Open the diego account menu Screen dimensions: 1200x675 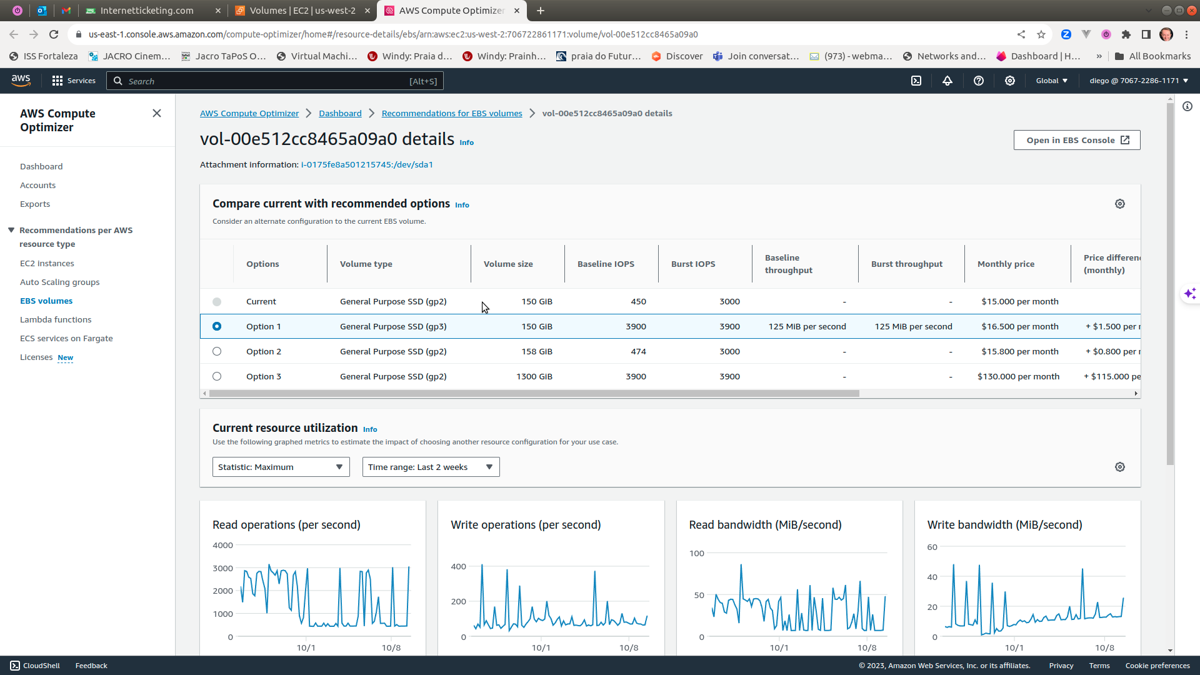coord(1139,81)
